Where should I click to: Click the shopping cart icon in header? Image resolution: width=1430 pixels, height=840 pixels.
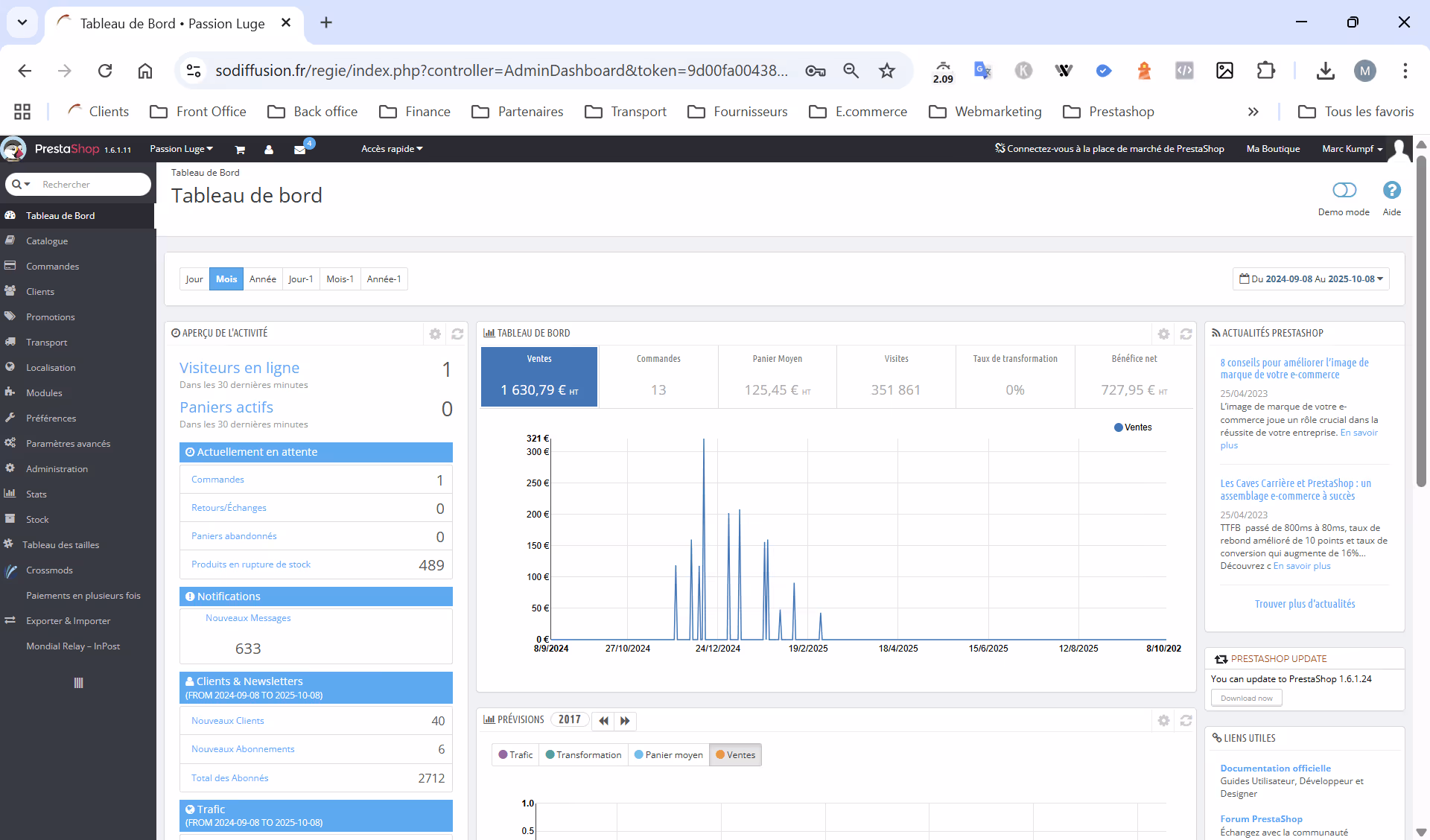pos(240,150)
